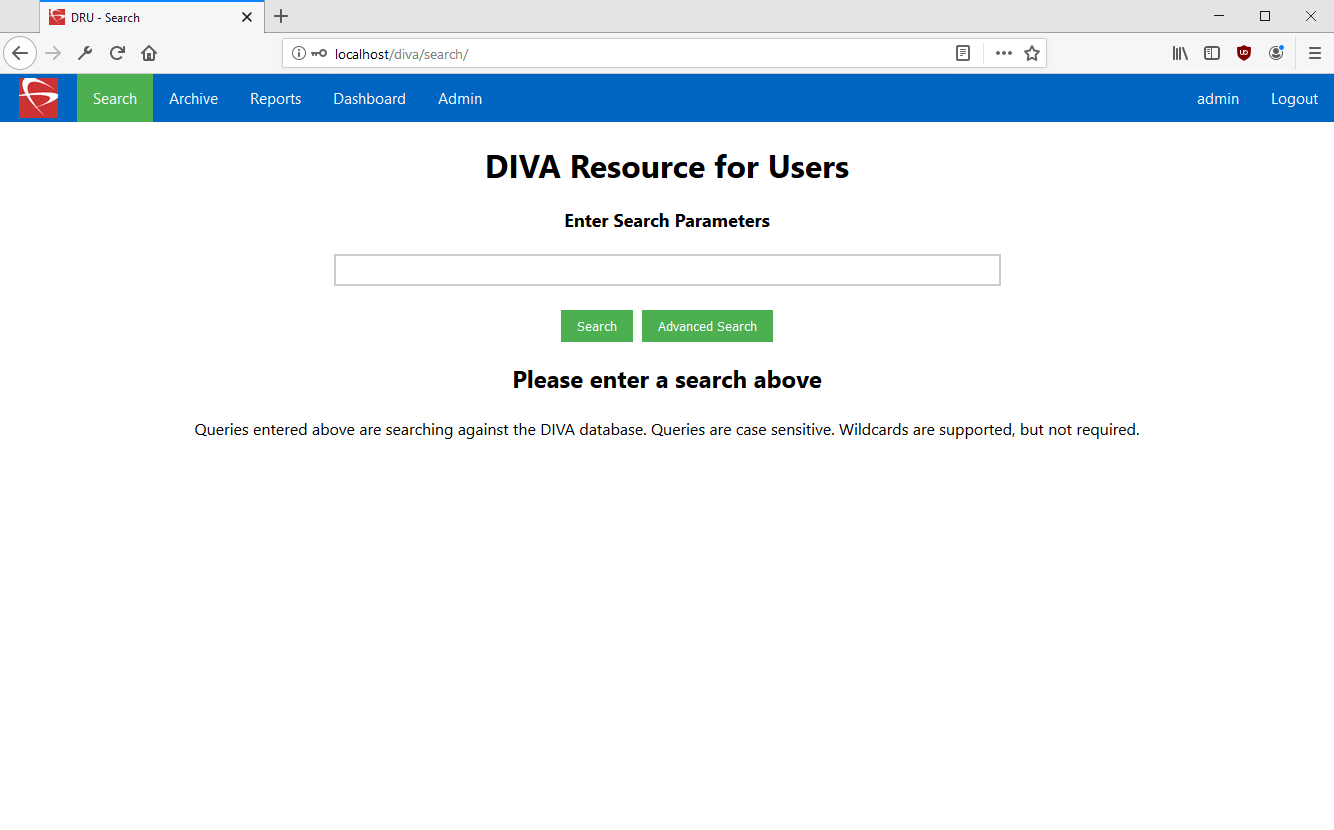
Task: Click the Advanced Search button
Action: click(x=707, y=326)
